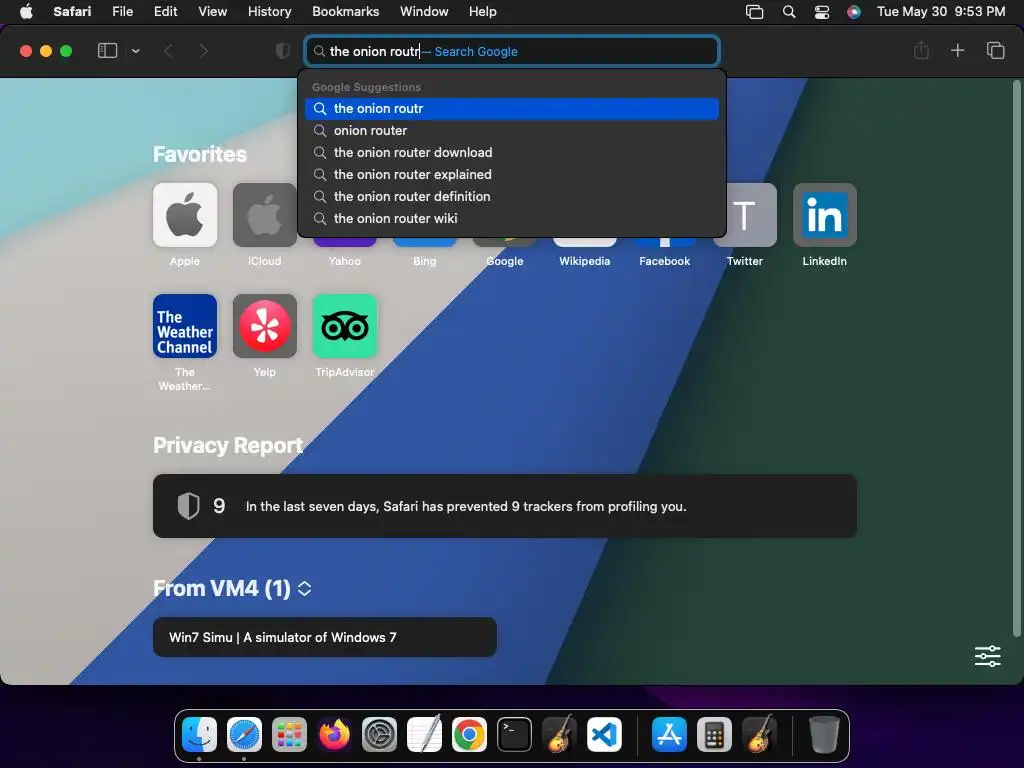Click the Safari icon in the Dock
The image size is (1024, 768).
[244, 735]
